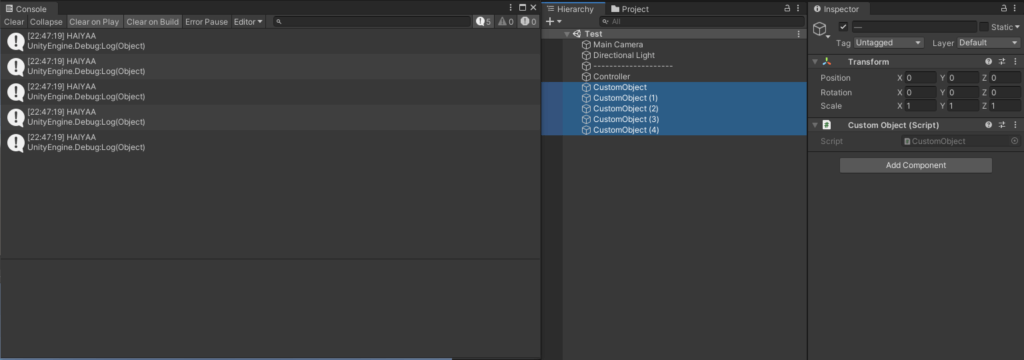
Task: Switch to the Project tab
Action: (x=630, y=9)
